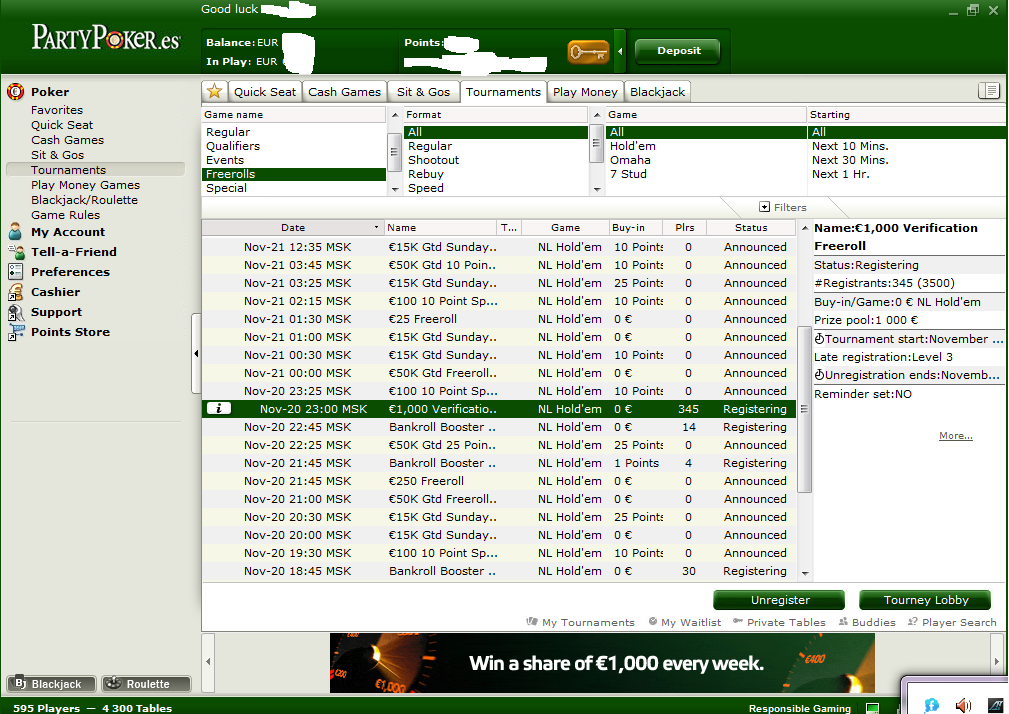
Task: Click the My Account person icon
Action: point(15,232)
